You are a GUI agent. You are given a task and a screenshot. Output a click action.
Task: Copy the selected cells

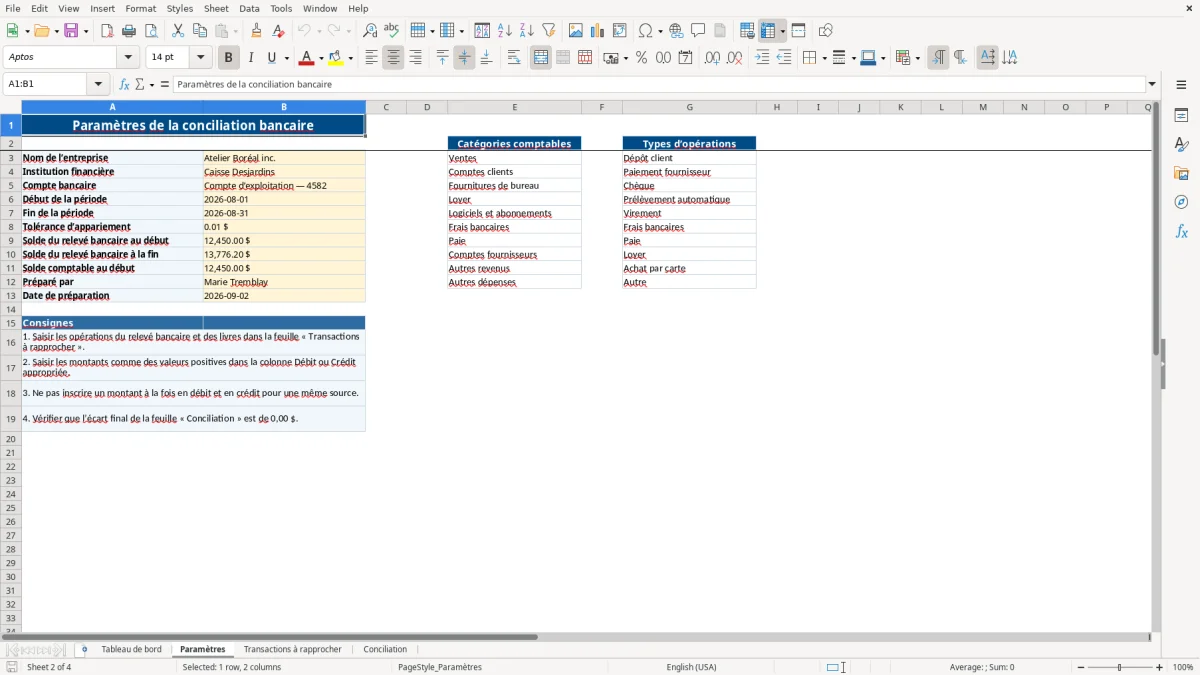(200, 31)
